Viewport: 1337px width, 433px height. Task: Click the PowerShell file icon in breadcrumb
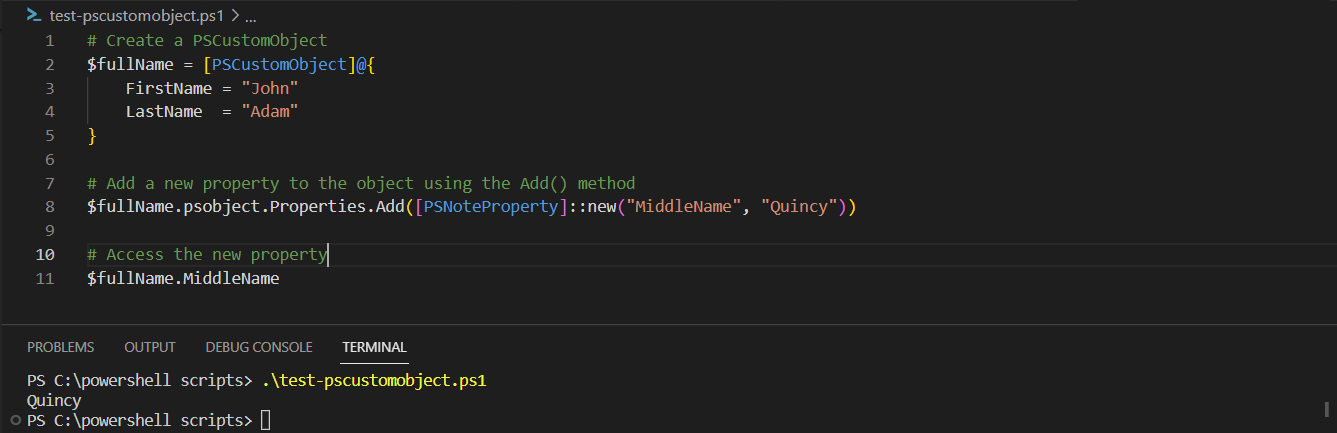[34, 16]
